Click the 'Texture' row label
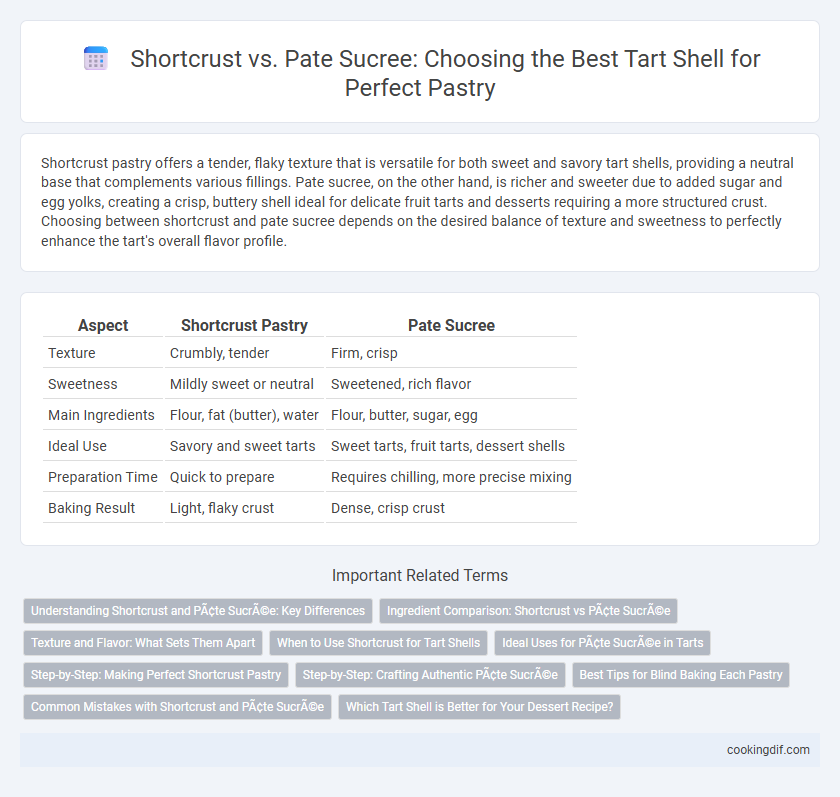This screenshot has height=797, width=840. pos(72,353)
